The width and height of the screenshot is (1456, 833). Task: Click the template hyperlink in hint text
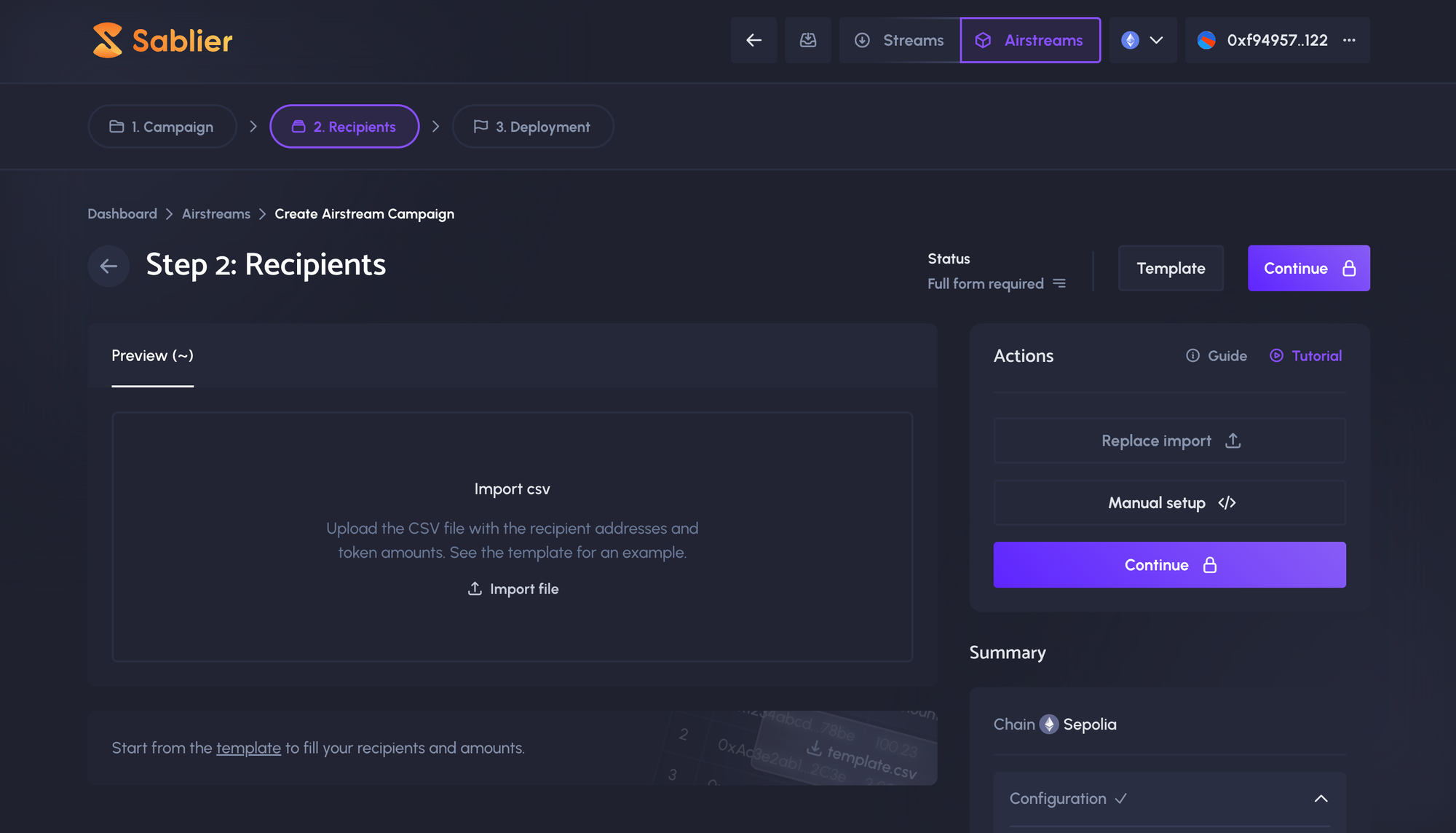[x=248, y=748]
